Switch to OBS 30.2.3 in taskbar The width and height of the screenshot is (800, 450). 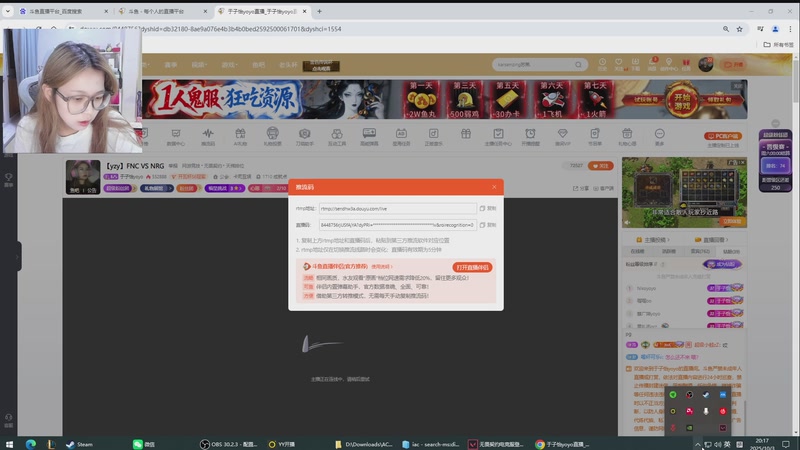[229, 444]
